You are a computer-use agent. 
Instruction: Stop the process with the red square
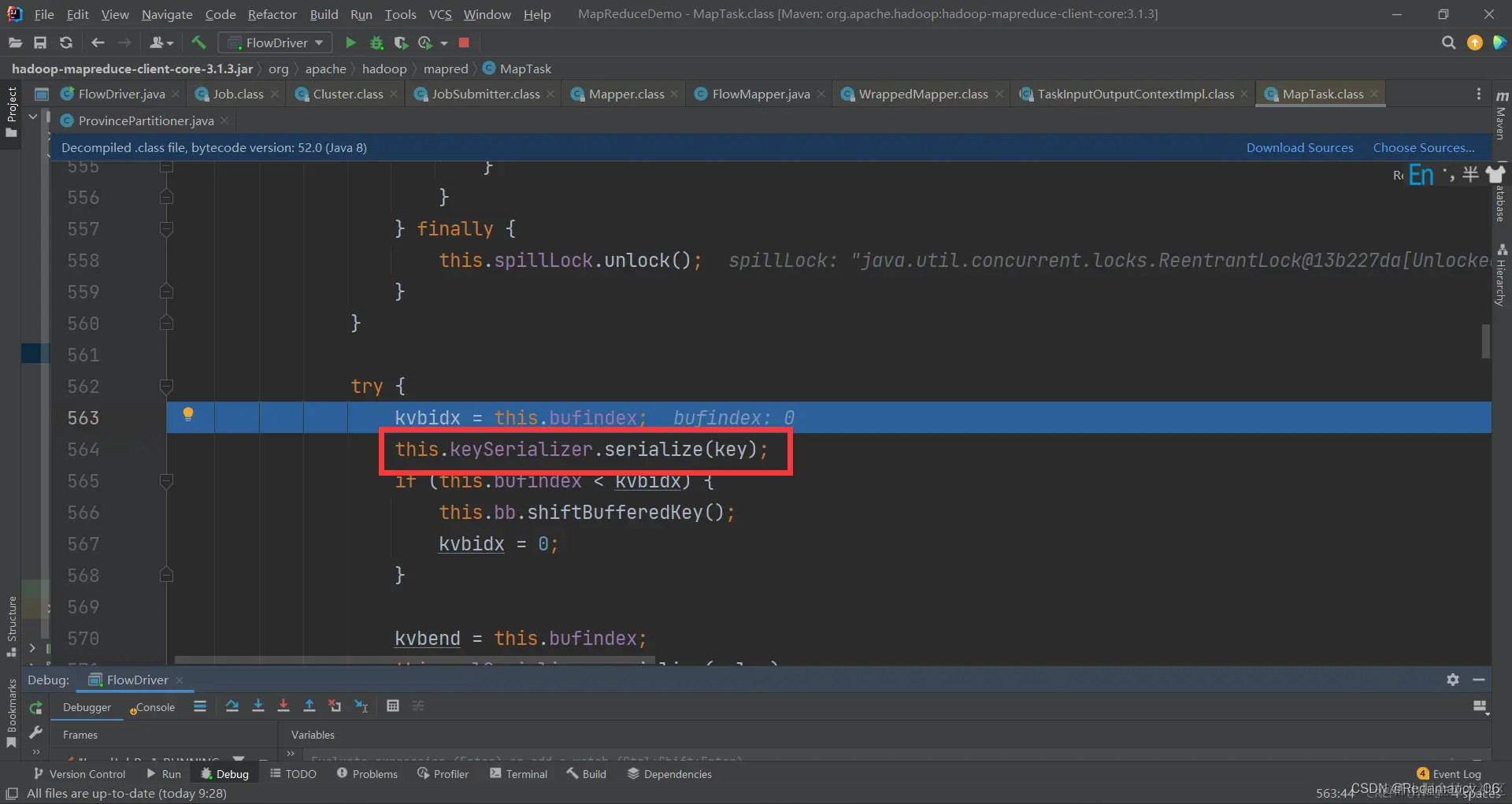464,43
